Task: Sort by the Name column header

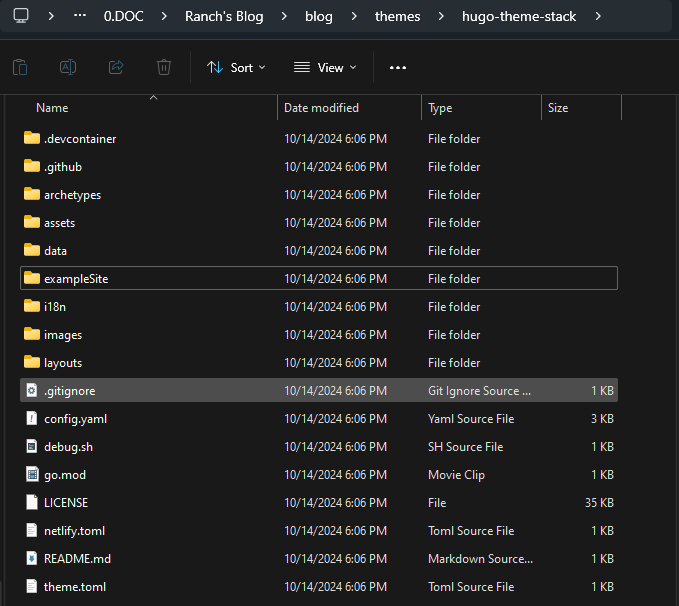Action: pos(52,108)
